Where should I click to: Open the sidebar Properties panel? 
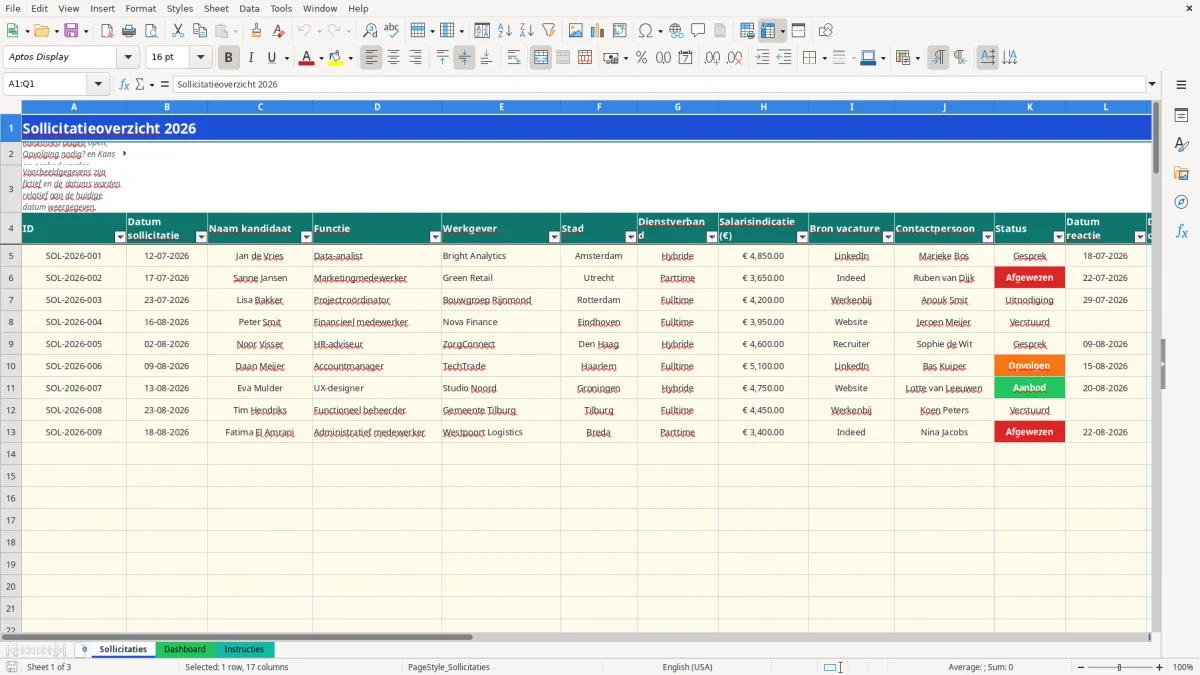1181,116
